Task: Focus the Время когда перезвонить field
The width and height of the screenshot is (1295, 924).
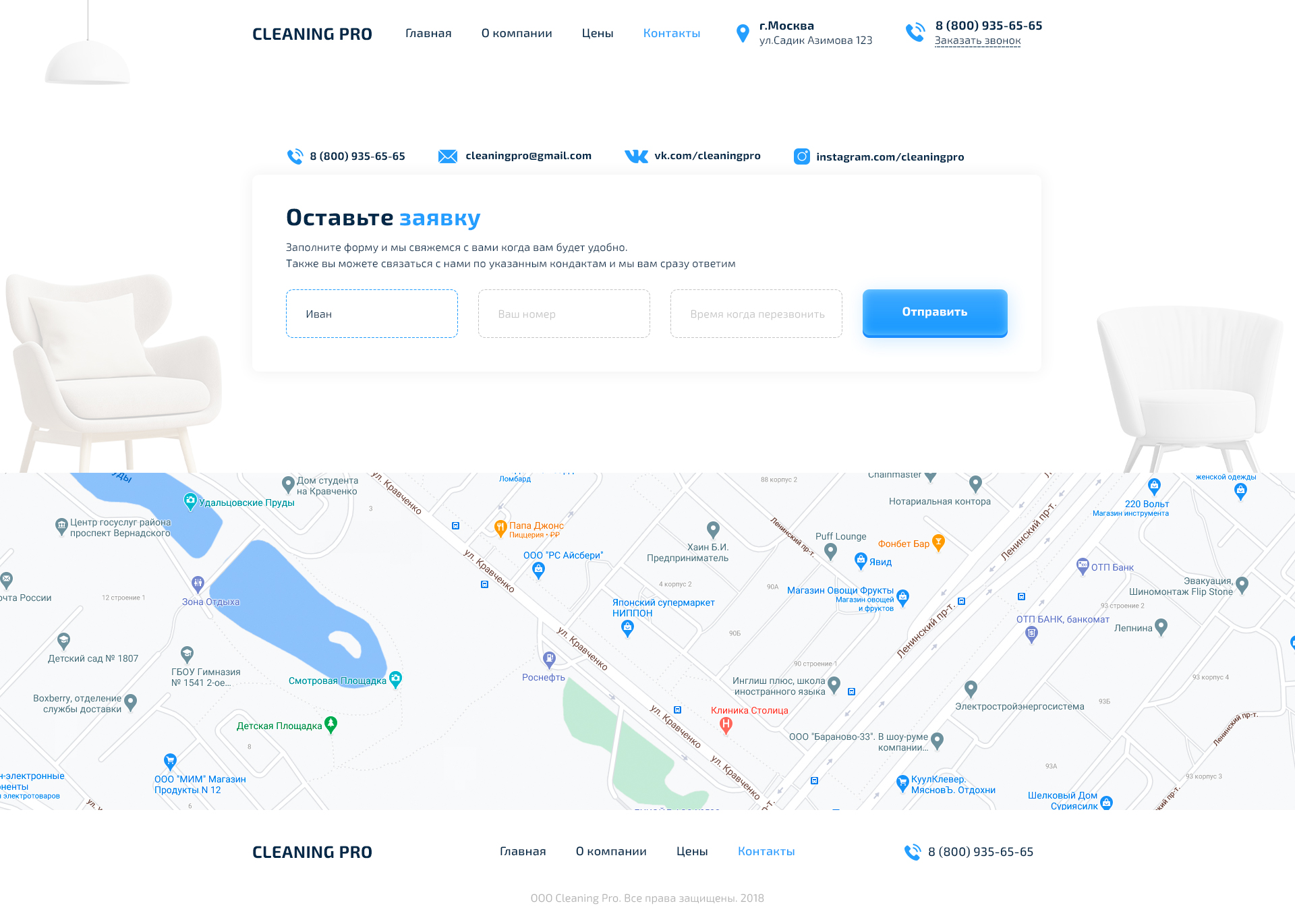Action: (756, 314)
